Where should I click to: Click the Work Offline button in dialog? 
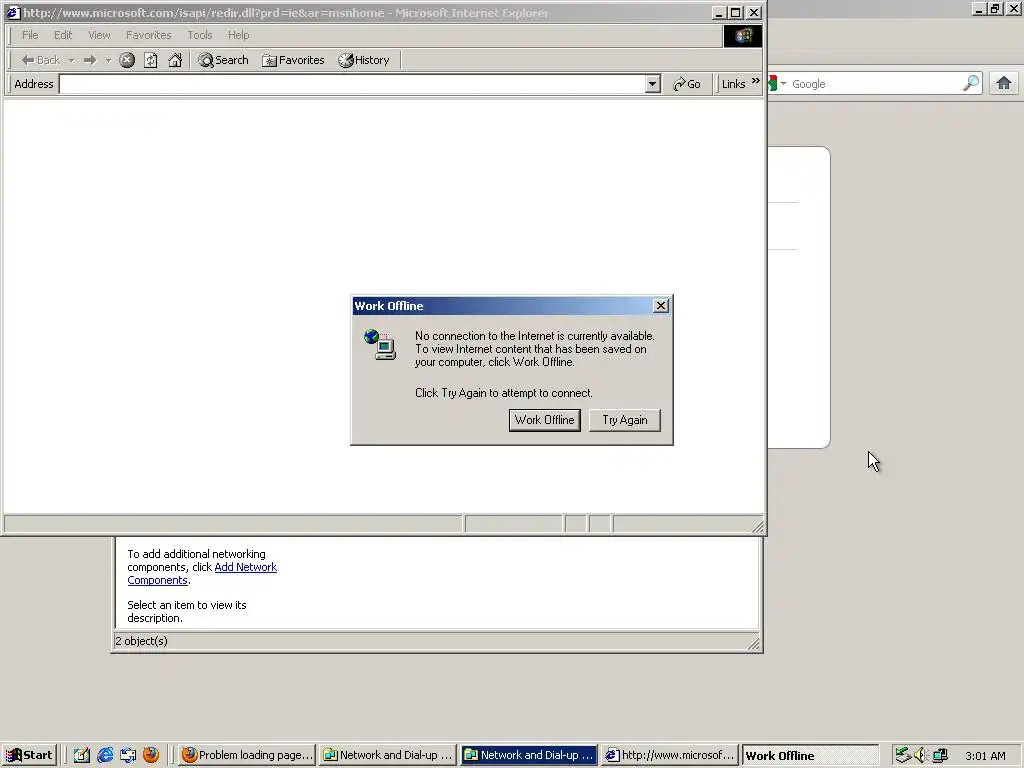pos(545,420)
